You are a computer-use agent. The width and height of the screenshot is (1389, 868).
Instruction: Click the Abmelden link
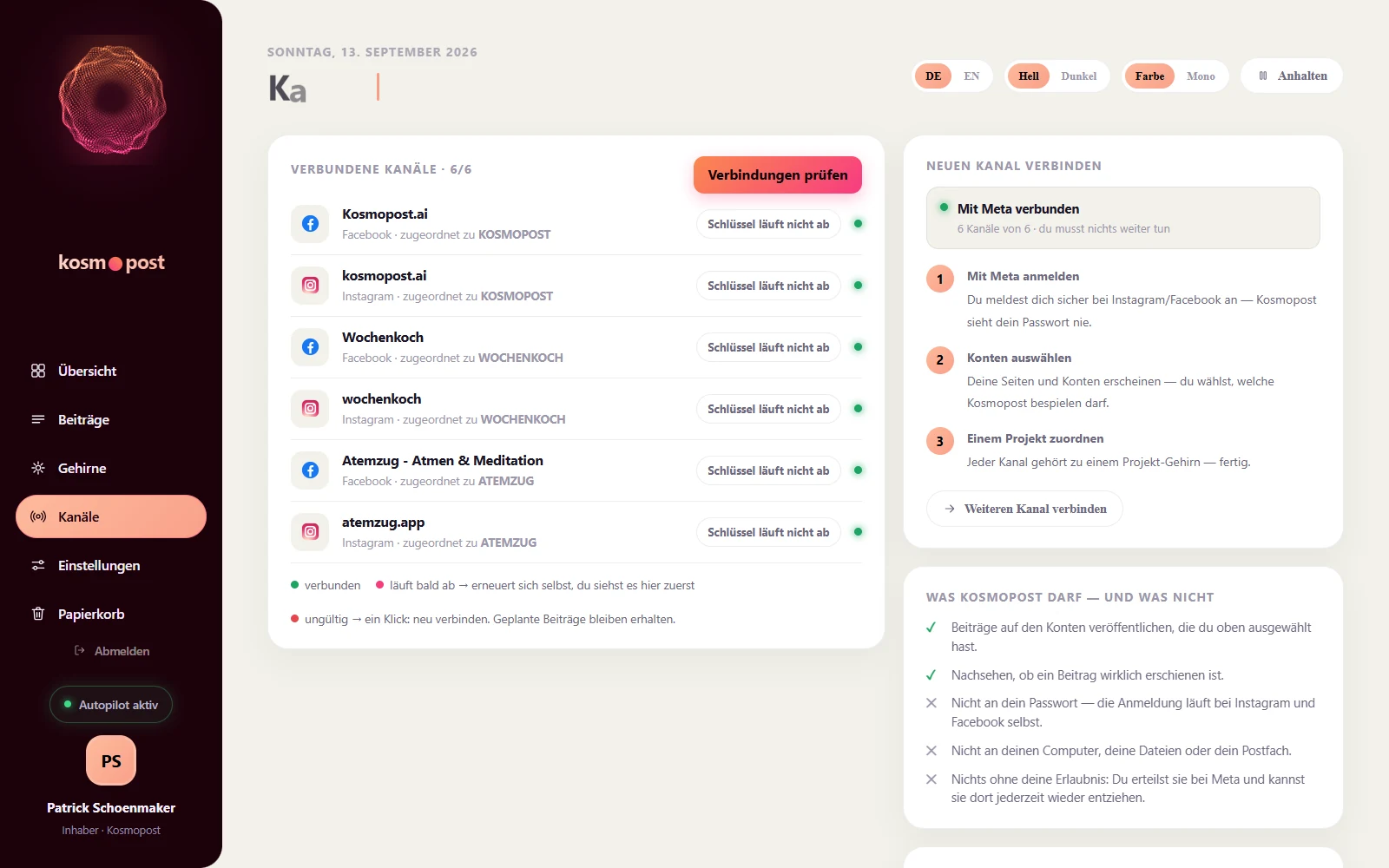(x=112, y=650)
